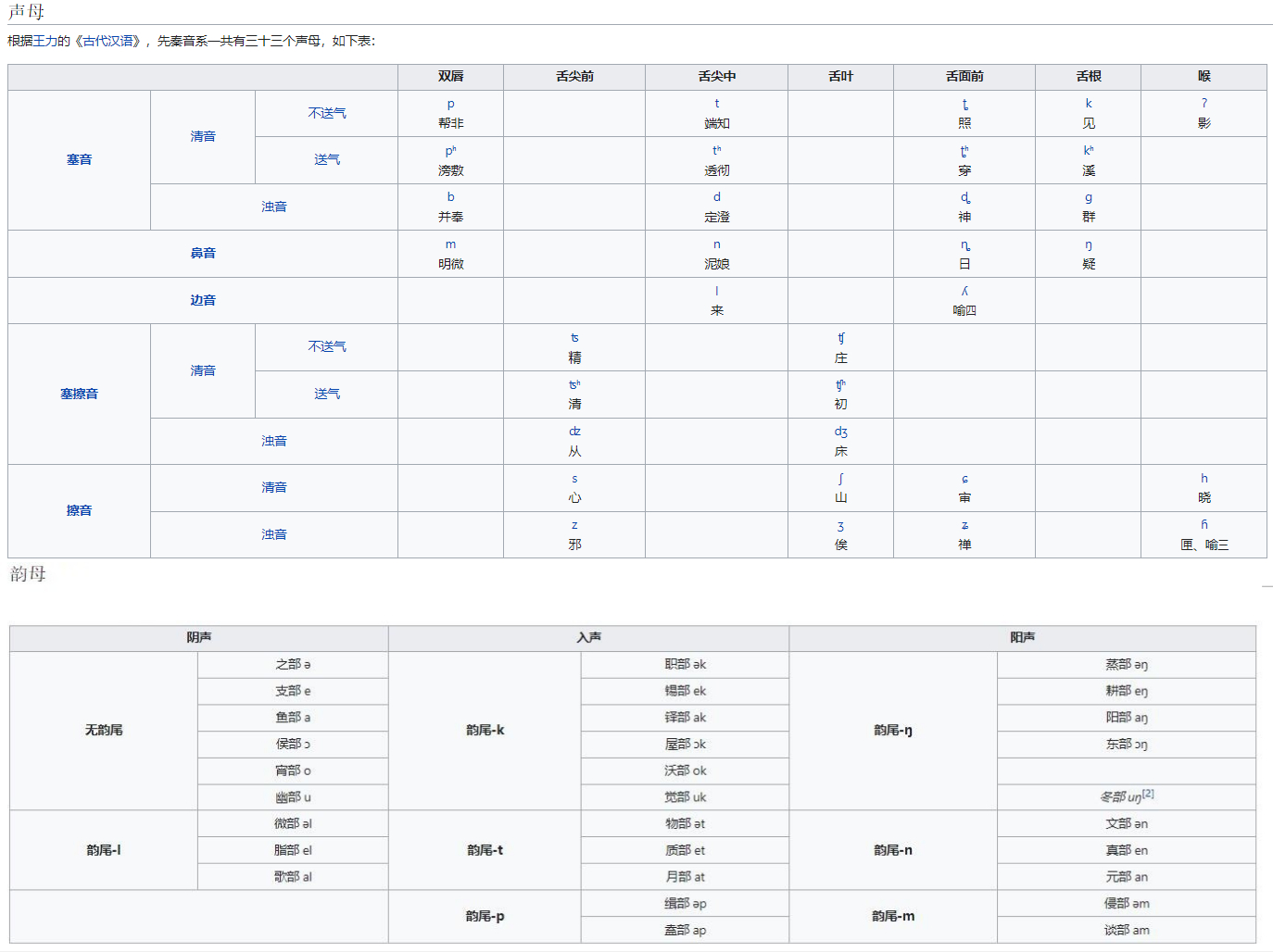Follow the g link above 群

pyautogui.click(x=1089, y=198)
